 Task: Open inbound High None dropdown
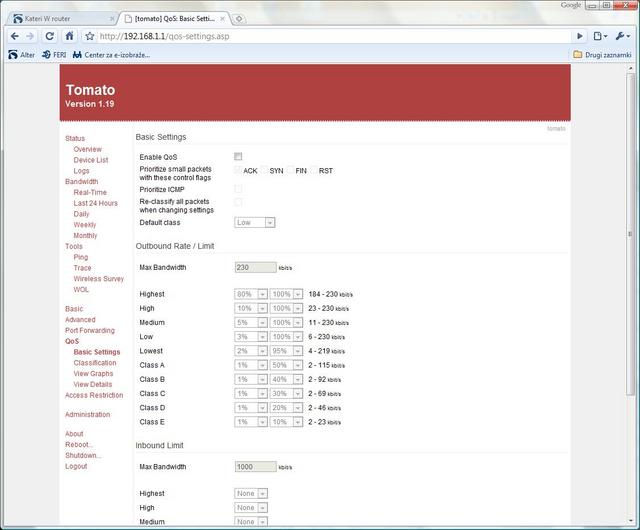(x=251, y=508)
